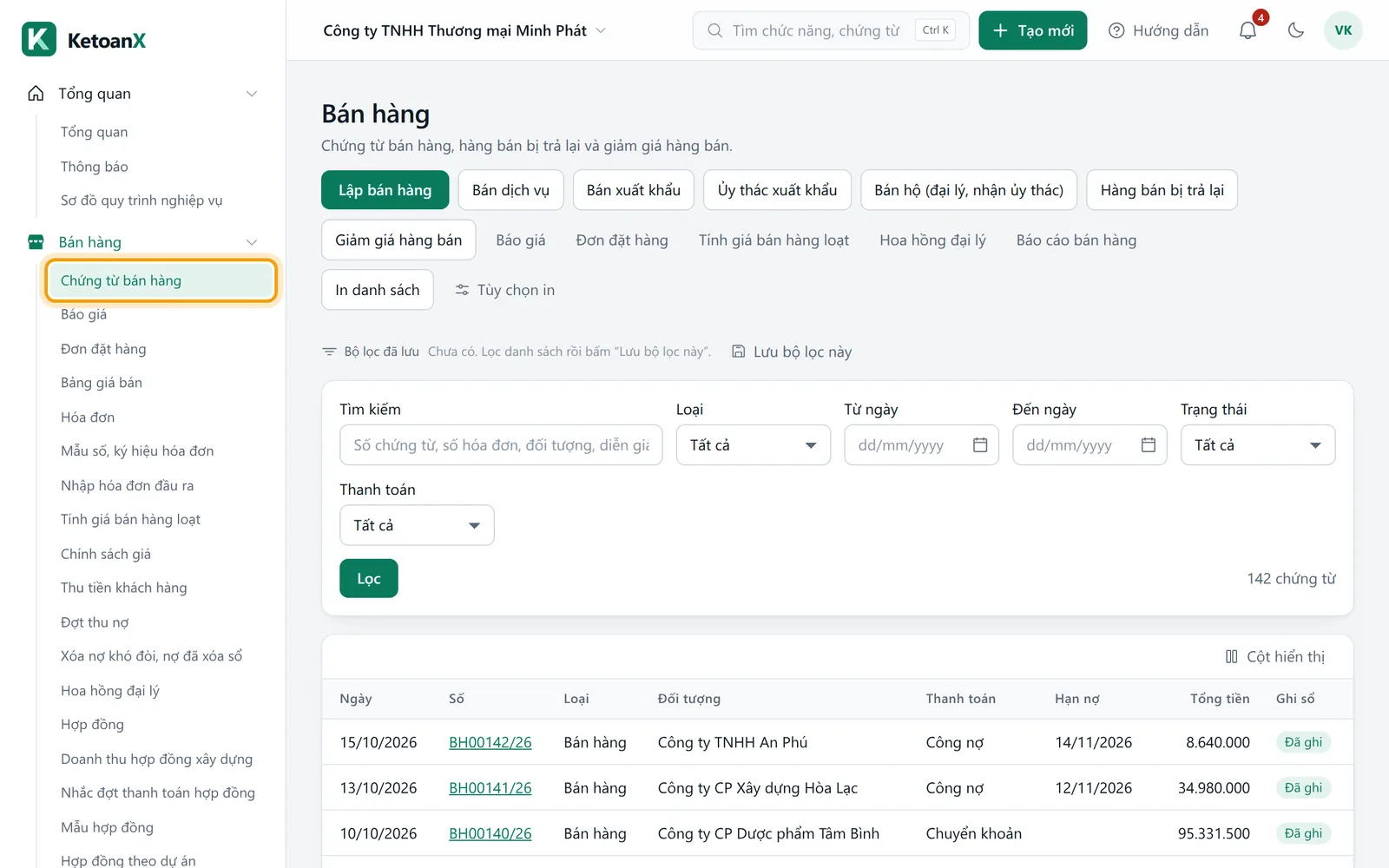Open voucher BH00142/26 link
Image resolution: width=1389 pixels, height=868 pixels.
(490, 742)
